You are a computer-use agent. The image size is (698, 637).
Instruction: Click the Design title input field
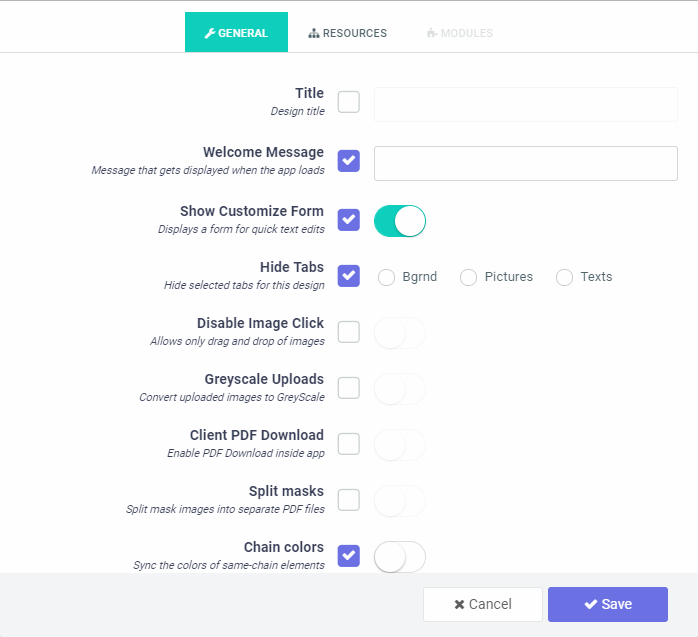click(x=526, y=105)
